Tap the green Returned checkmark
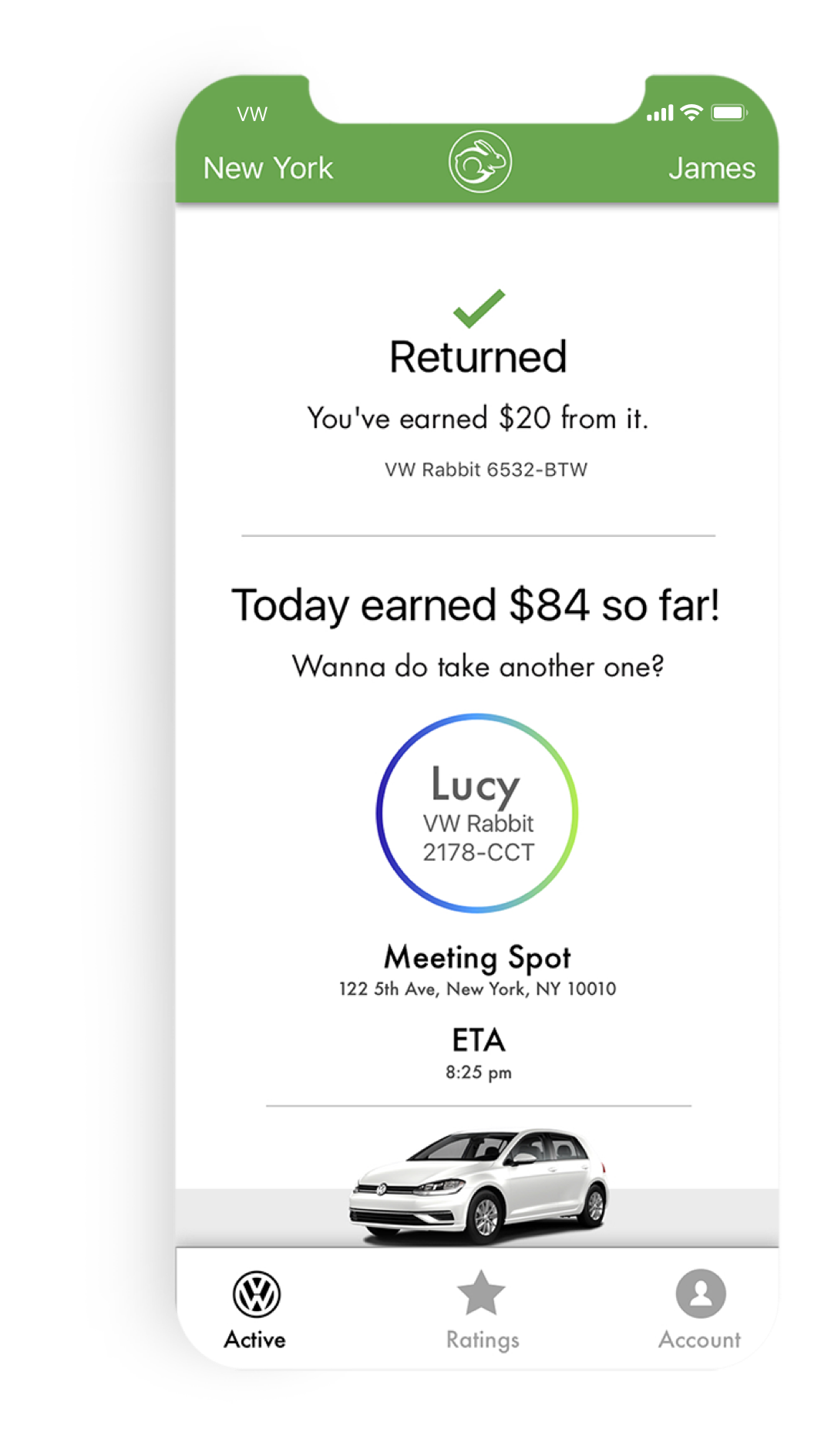831x1456 pixels. pos(479,308)
